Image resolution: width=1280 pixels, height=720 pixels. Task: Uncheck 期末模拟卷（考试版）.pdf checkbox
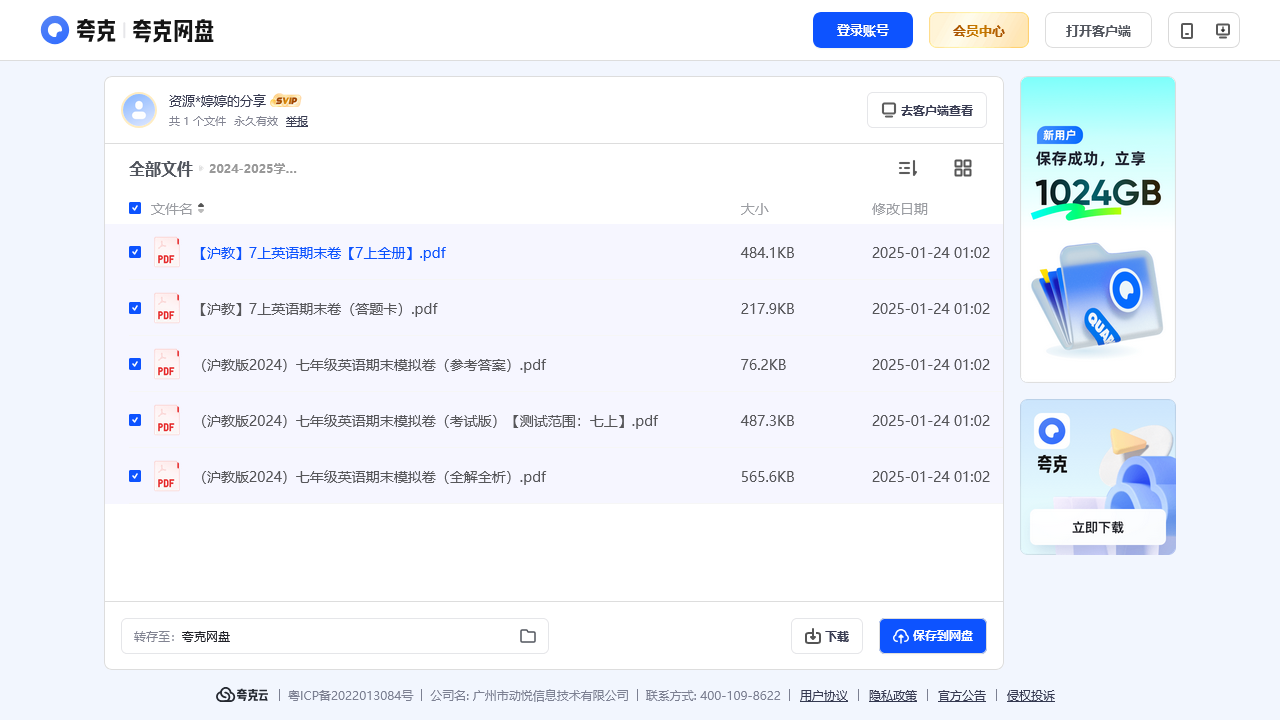[135, 420]
